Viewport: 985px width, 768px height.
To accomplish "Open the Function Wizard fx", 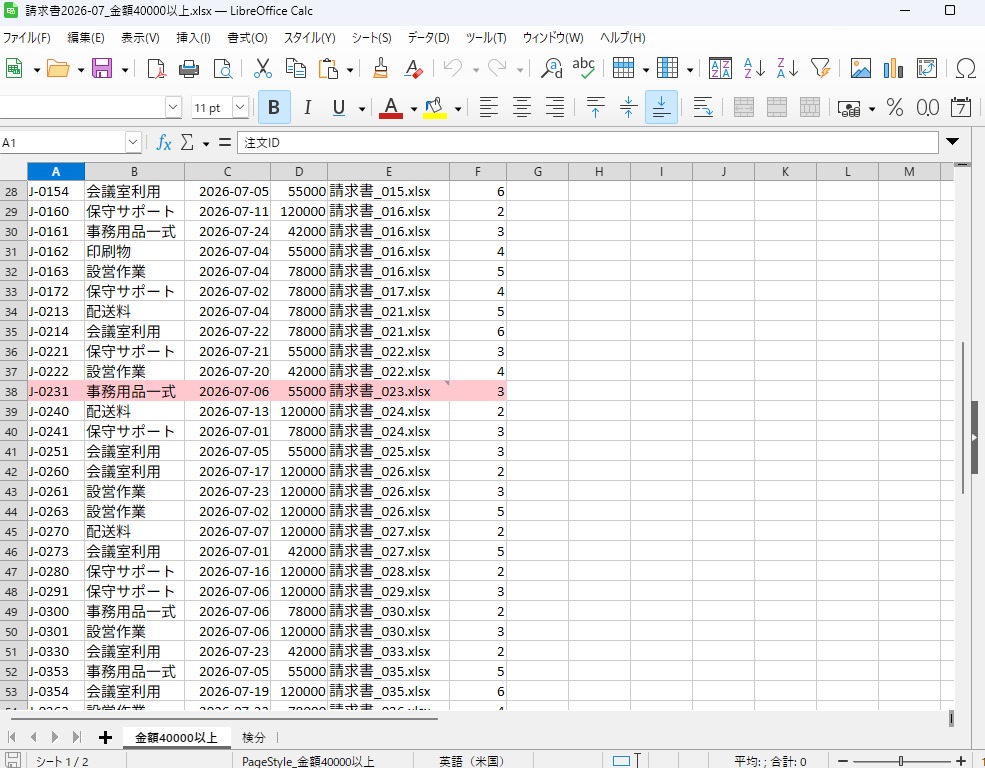I will pyautogui.click(x=163, y=143).
